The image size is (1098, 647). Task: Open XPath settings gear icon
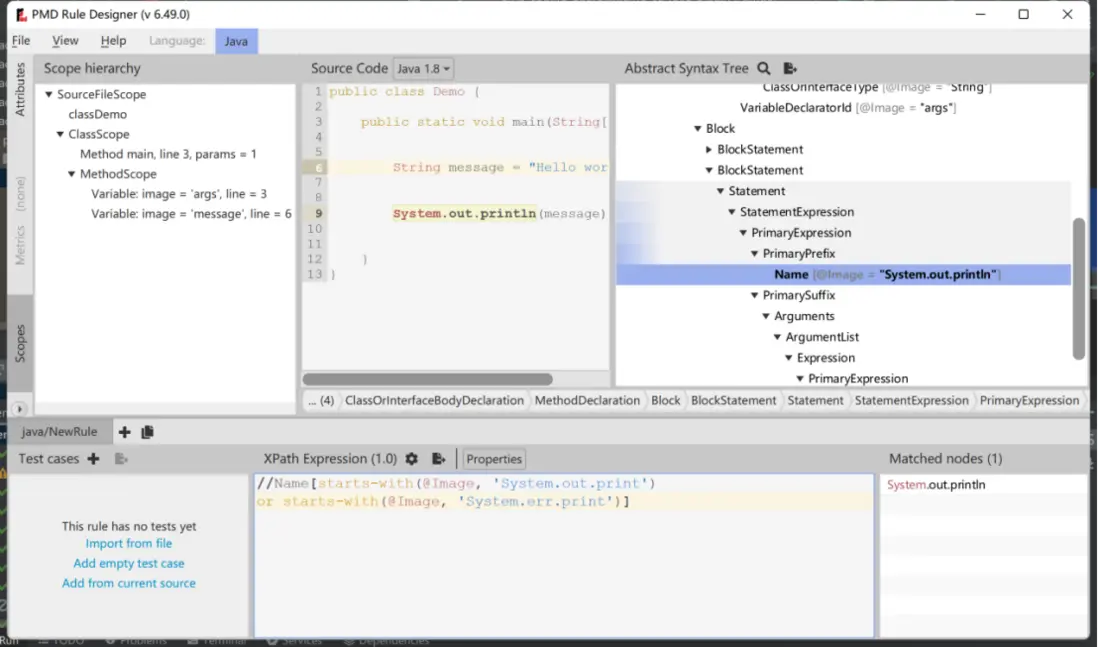[x=411, y=459]
